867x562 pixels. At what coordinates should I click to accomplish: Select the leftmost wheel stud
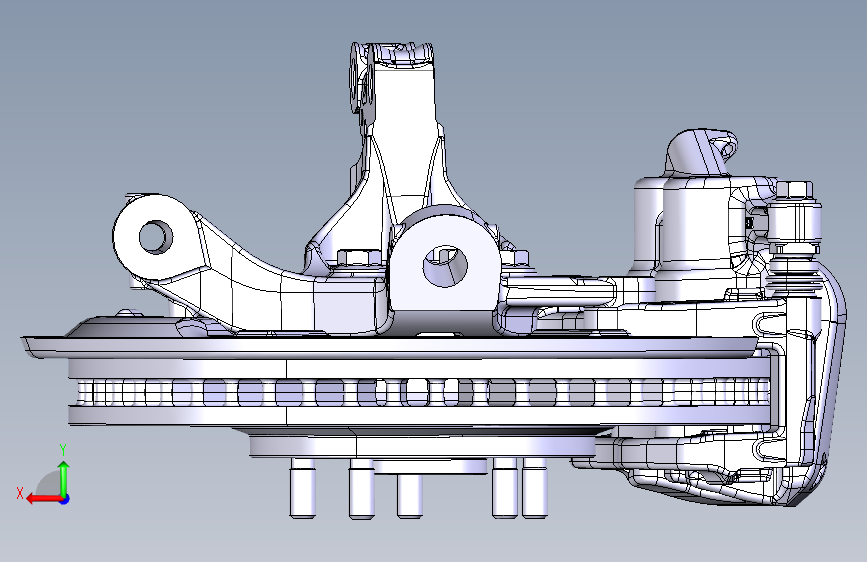302,488
